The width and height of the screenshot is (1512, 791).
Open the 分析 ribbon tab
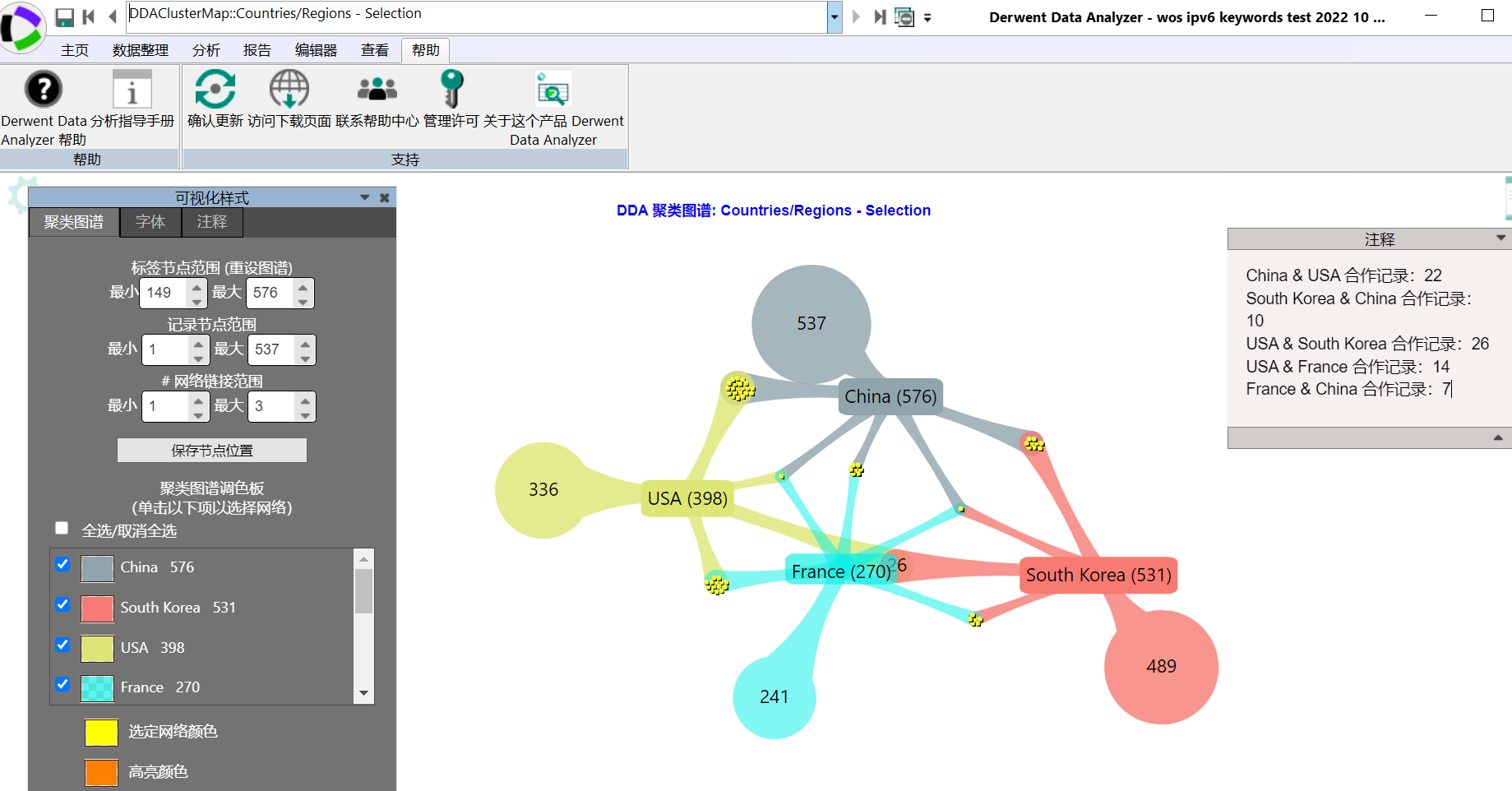(x=205, y=49)
